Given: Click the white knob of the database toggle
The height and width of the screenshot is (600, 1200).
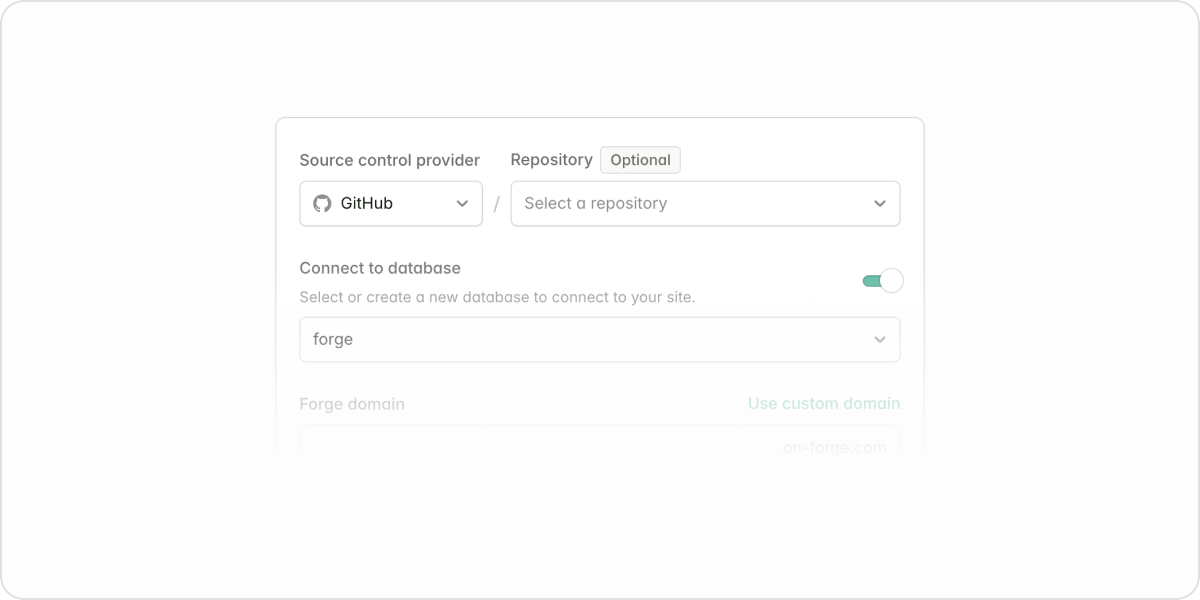Looking at the screenshot, I should point(891,281).
